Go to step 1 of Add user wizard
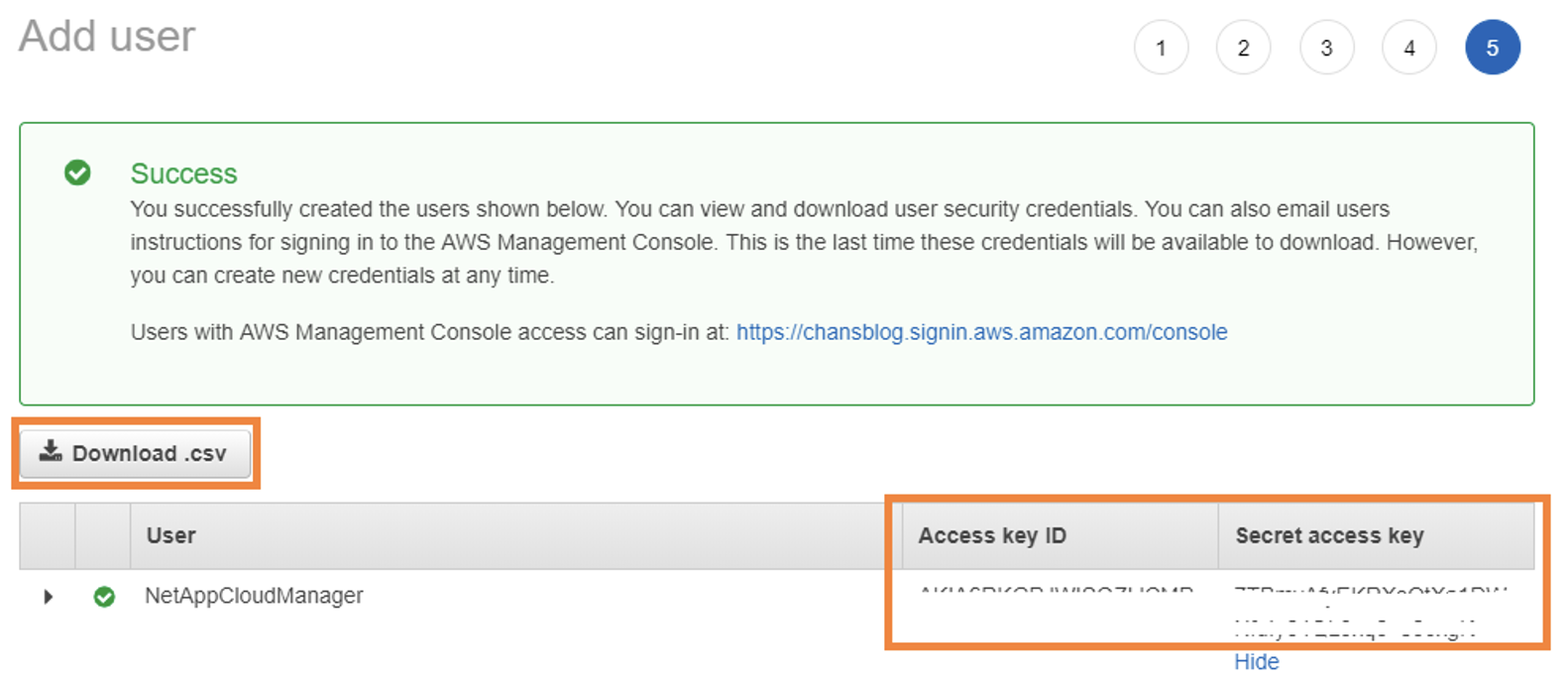This screenshot has height=684, width=1568. pos(1161,48)
